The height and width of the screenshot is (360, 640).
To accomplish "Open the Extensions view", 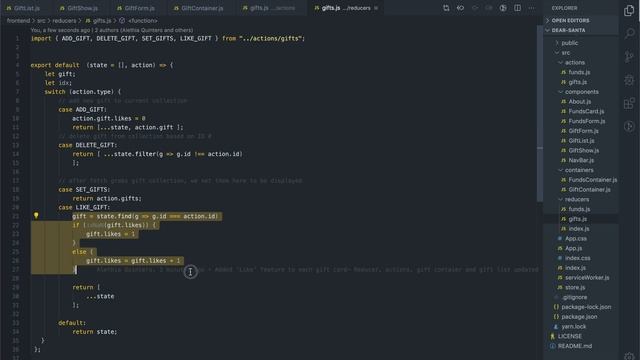I will click(629, 103).
